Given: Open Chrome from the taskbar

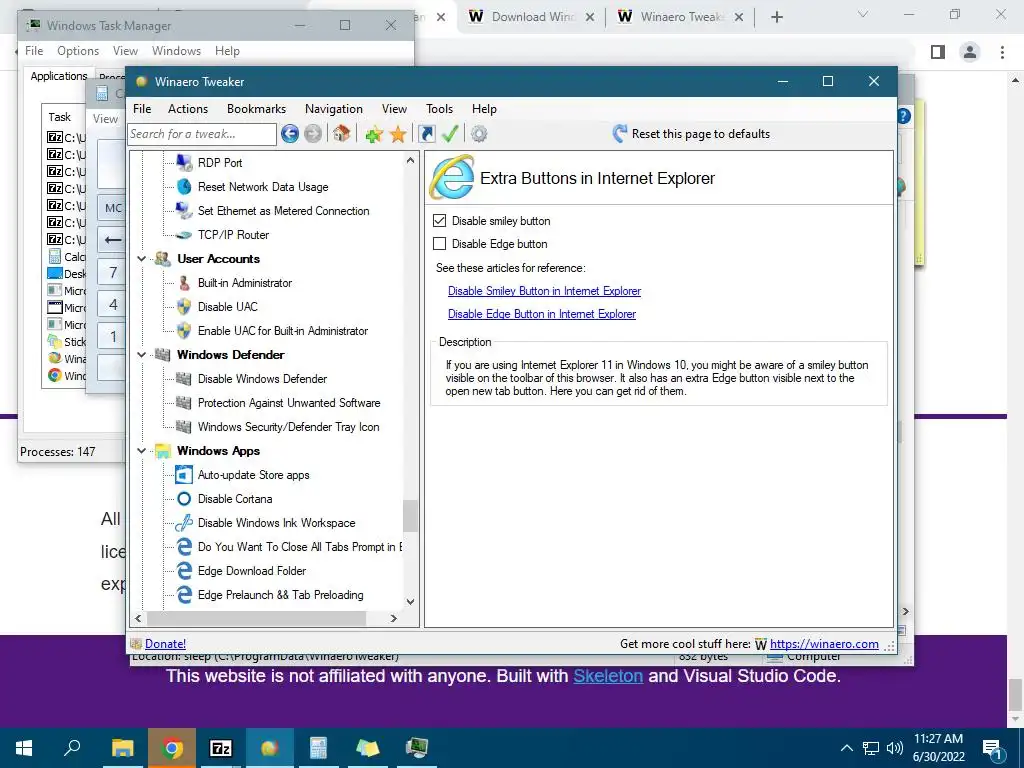Looking at the screenshot, I should click(172, 748).
